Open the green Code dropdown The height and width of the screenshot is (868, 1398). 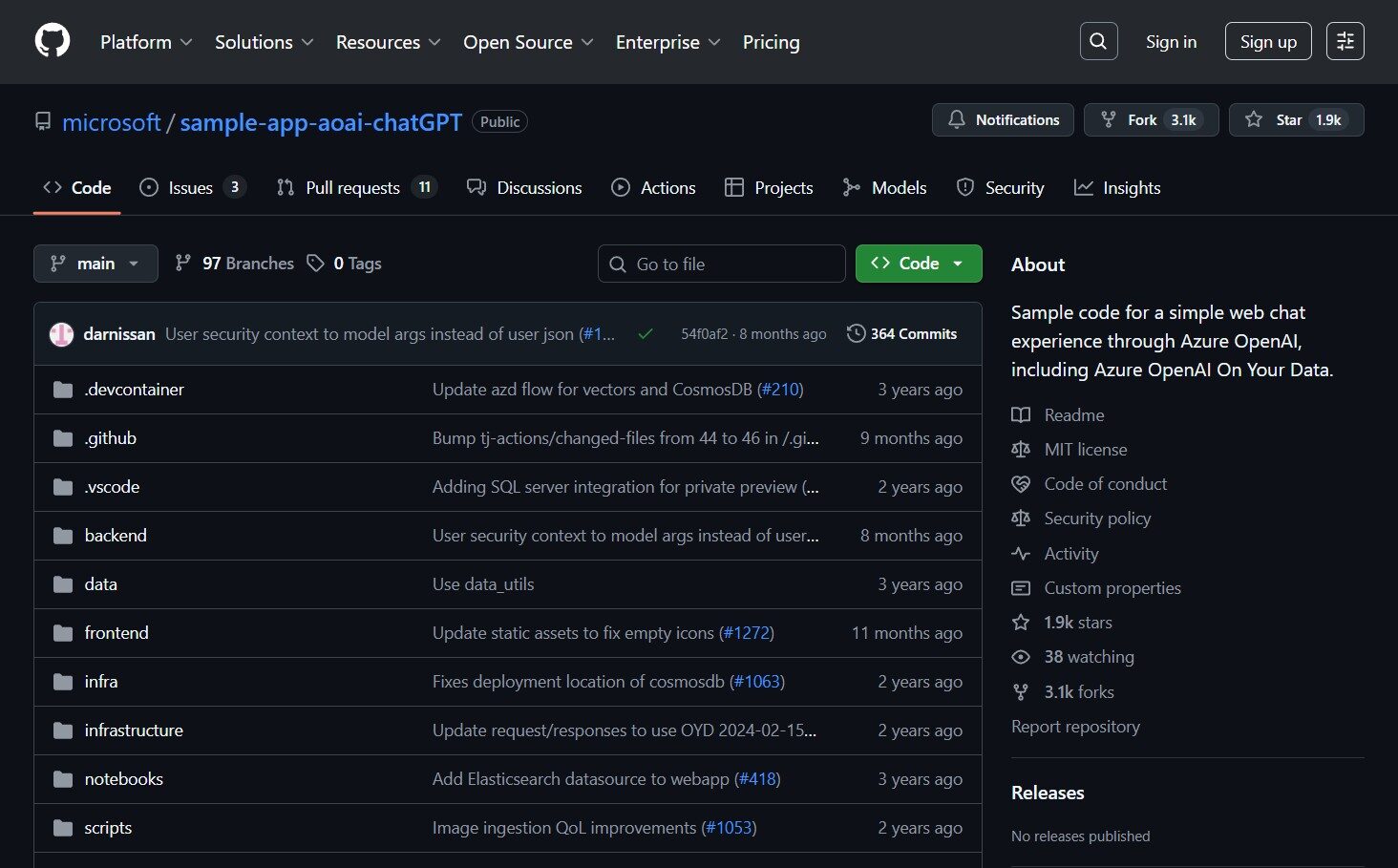click(x=918, y=264)
